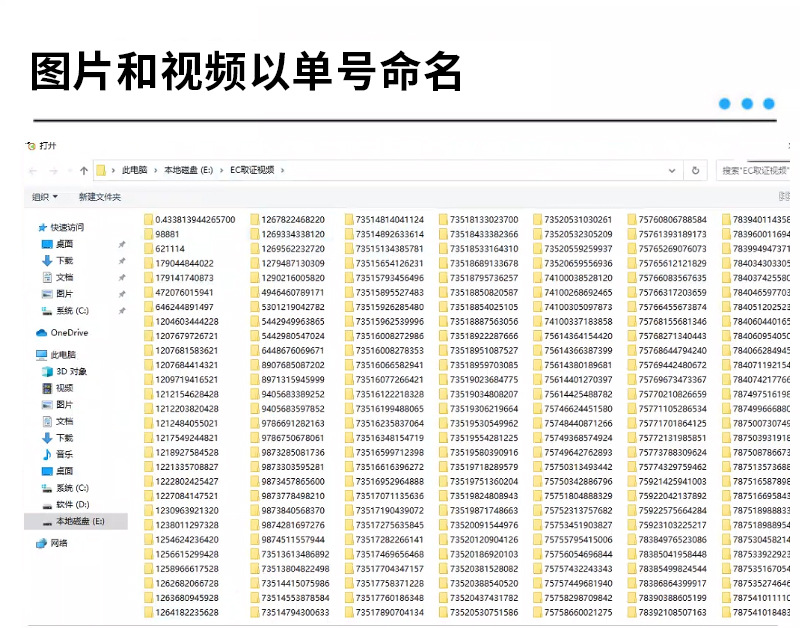Image resolution: width=800 pixels, height=628 pixels.
Task: Click the Forward navigation arrow
Action: tap(53, 171)
